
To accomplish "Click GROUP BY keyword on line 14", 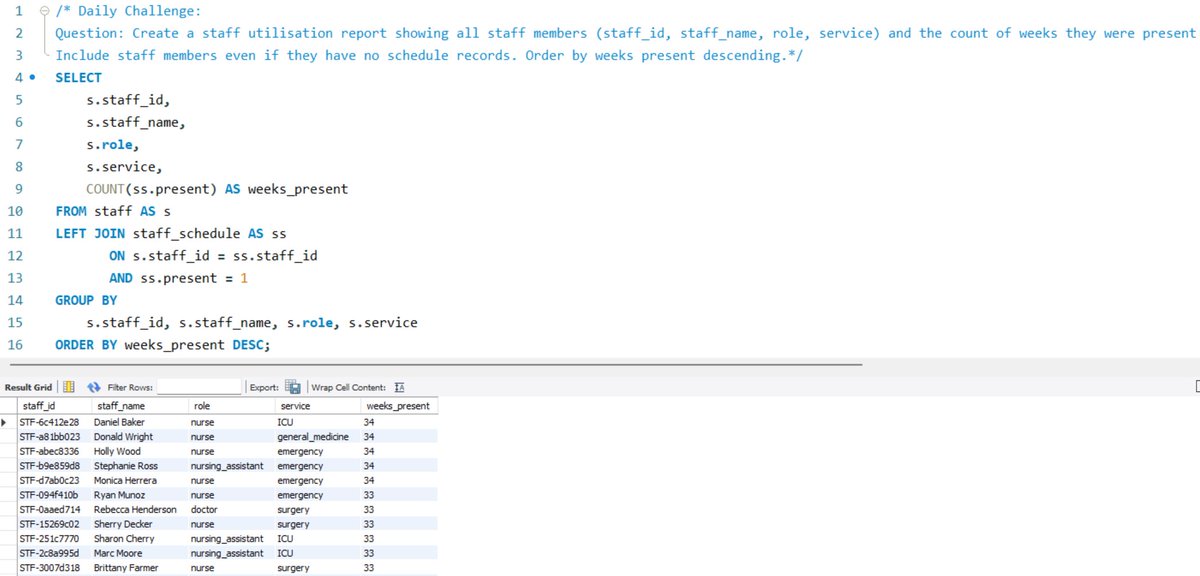I will 86,300.
